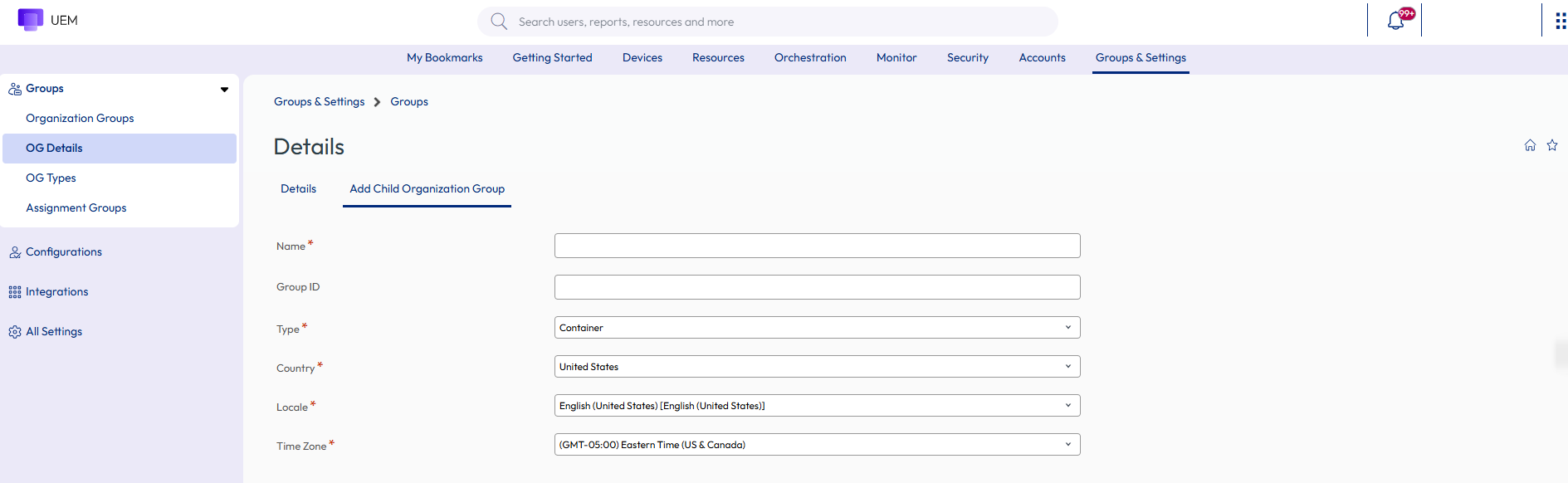Viewport: 1568px width, 483px height.
Task: Open All Settings section
Action: click(54, 332)
